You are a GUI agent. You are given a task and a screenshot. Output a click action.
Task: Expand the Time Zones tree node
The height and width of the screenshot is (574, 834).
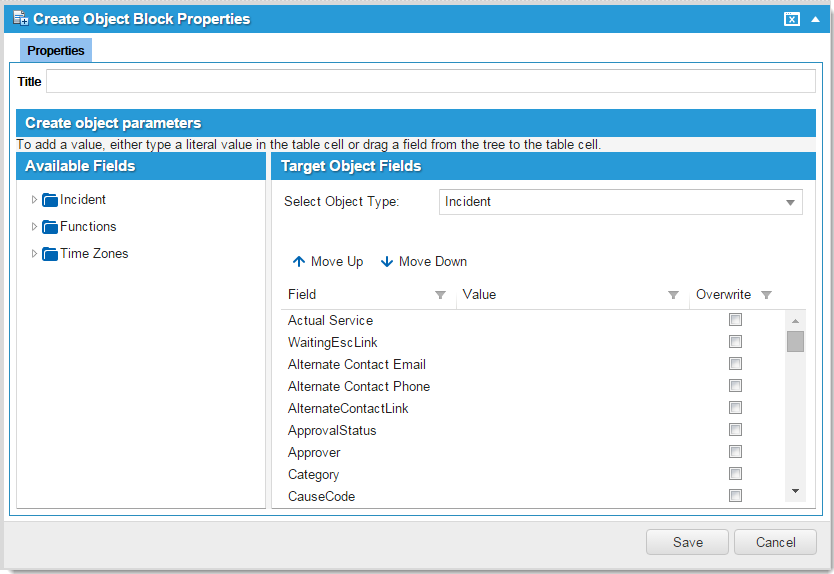(35, 254)
